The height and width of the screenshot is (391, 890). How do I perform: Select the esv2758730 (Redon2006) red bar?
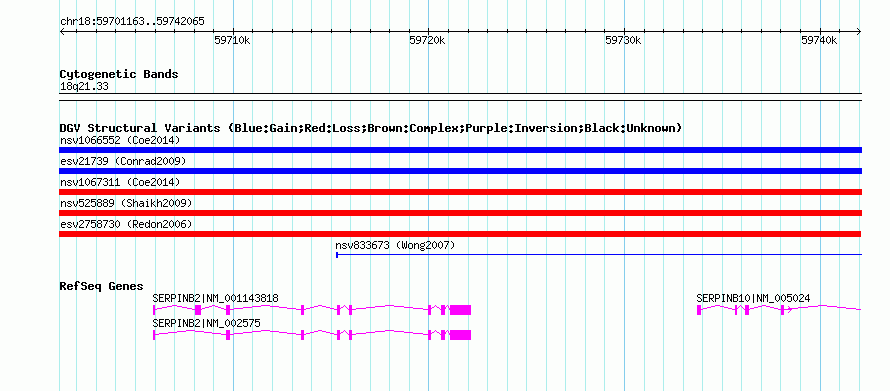click(x=460, y=234)
